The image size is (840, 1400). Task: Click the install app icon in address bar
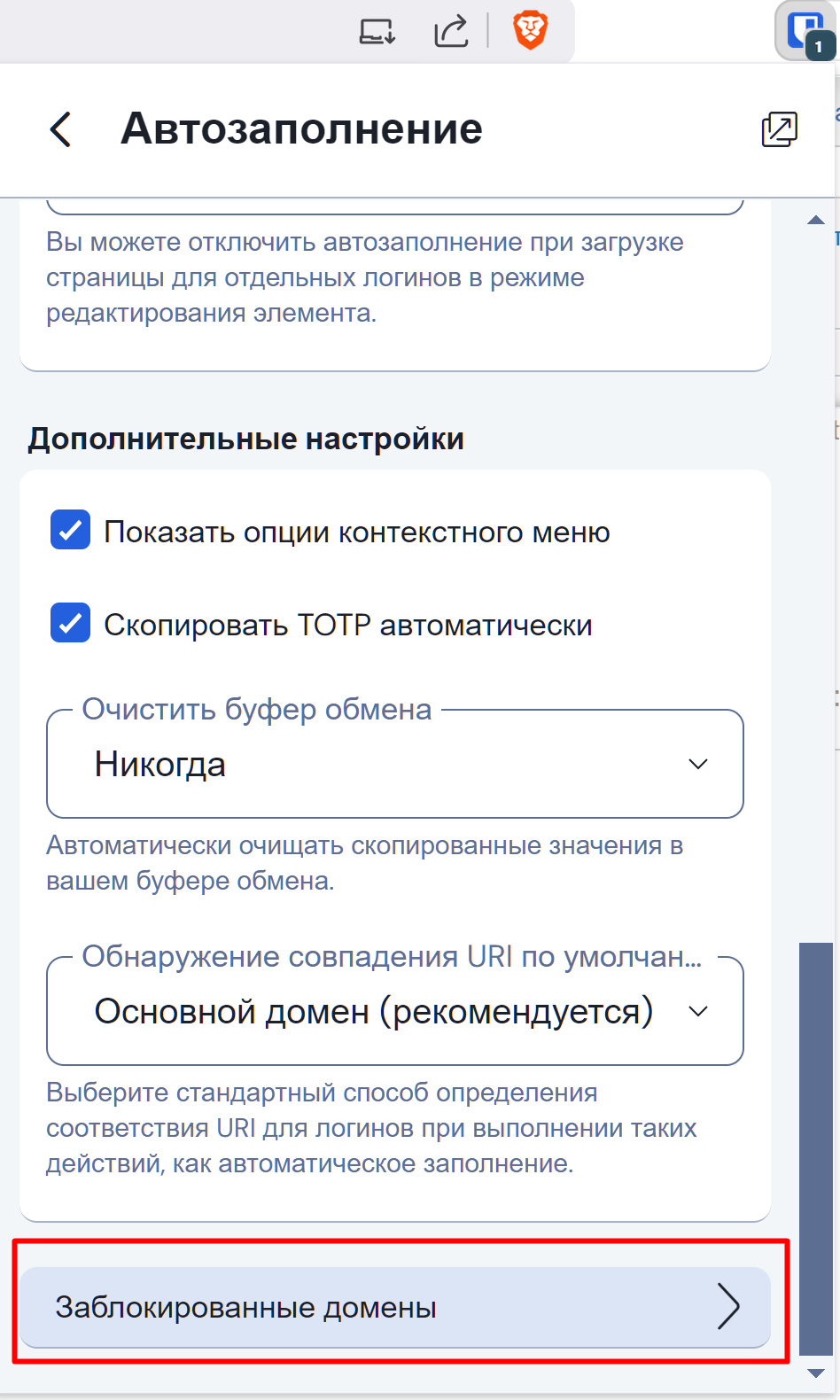coord(377,32)
